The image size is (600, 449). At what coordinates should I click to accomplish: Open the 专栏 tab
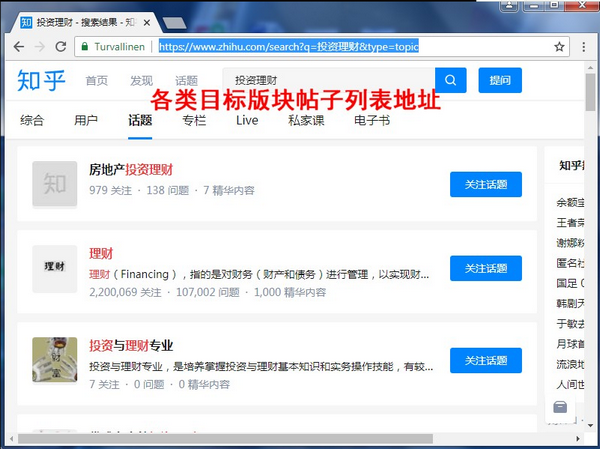194,121
